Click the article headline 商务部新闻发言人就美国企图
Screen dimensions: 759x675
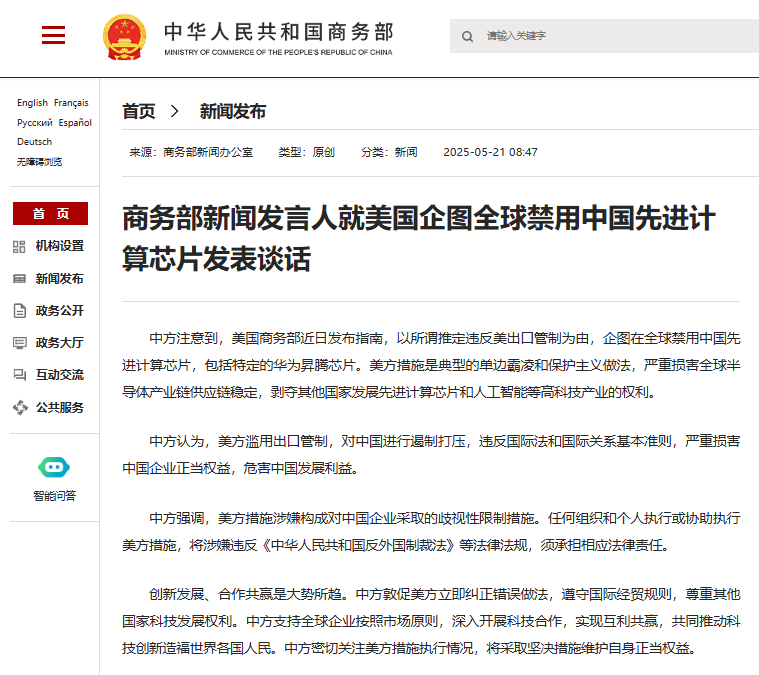[419, 238]
